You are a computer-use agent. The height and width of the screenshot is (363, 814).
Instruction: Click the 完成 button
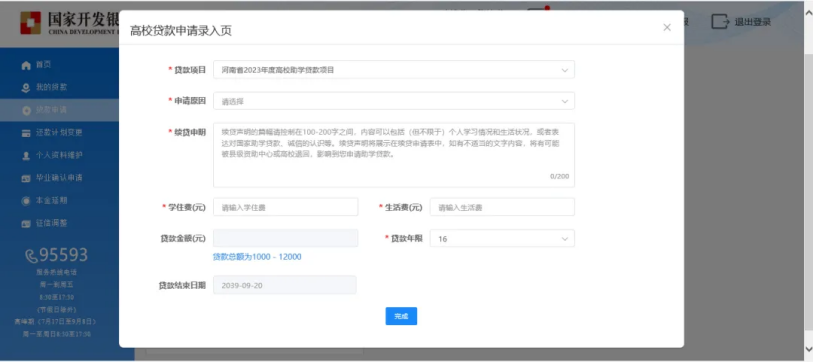(401, 316)
